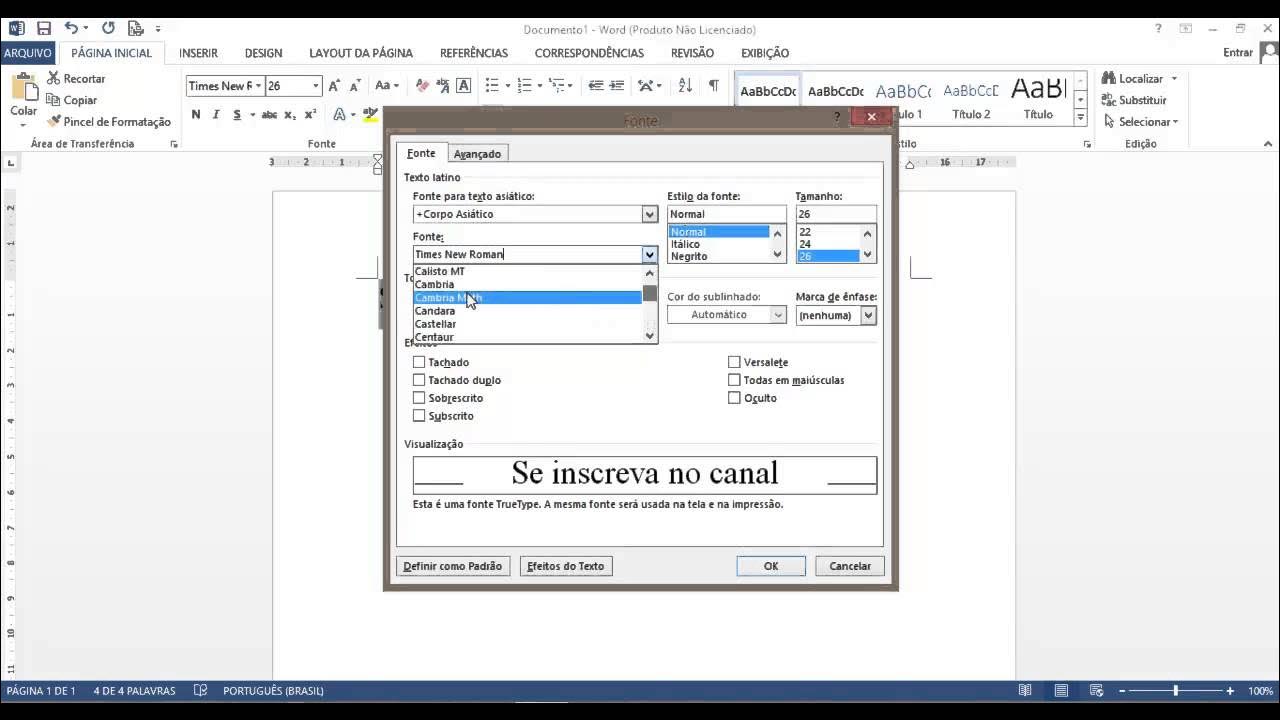Image resolution: width=1280 pixels, height=720 pixels.
Task: Click the Save icon in quick access toolbar
Action: [43, 29]
